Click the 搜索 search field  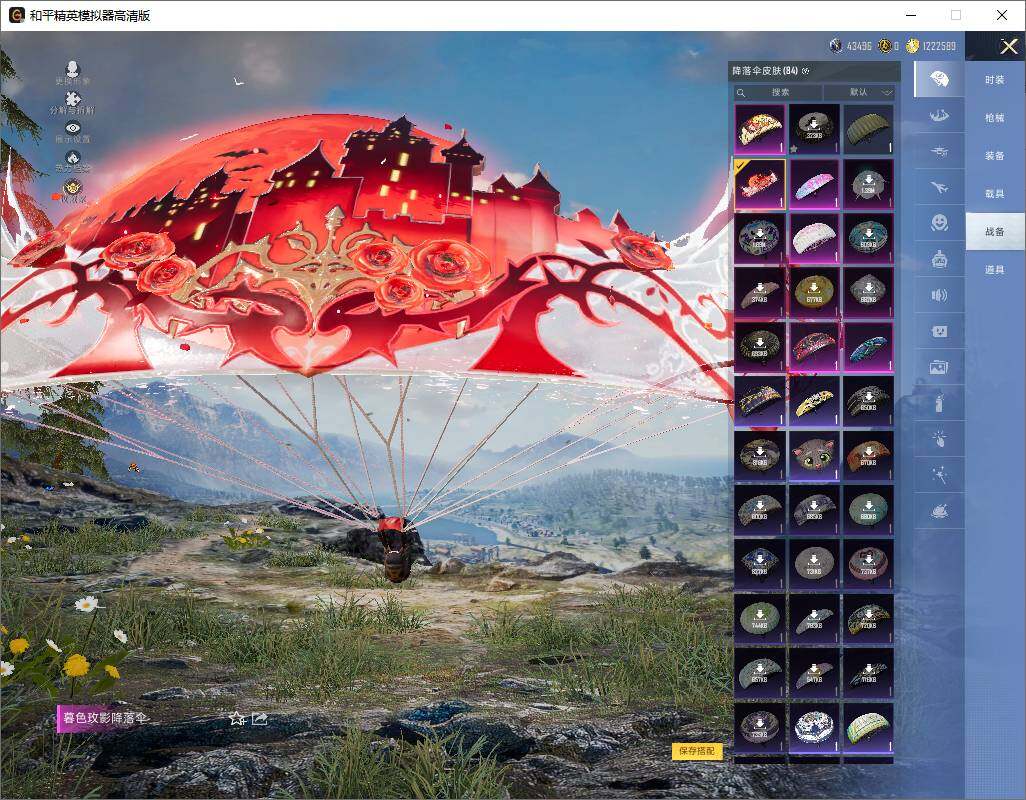click(x=777, y=92)
